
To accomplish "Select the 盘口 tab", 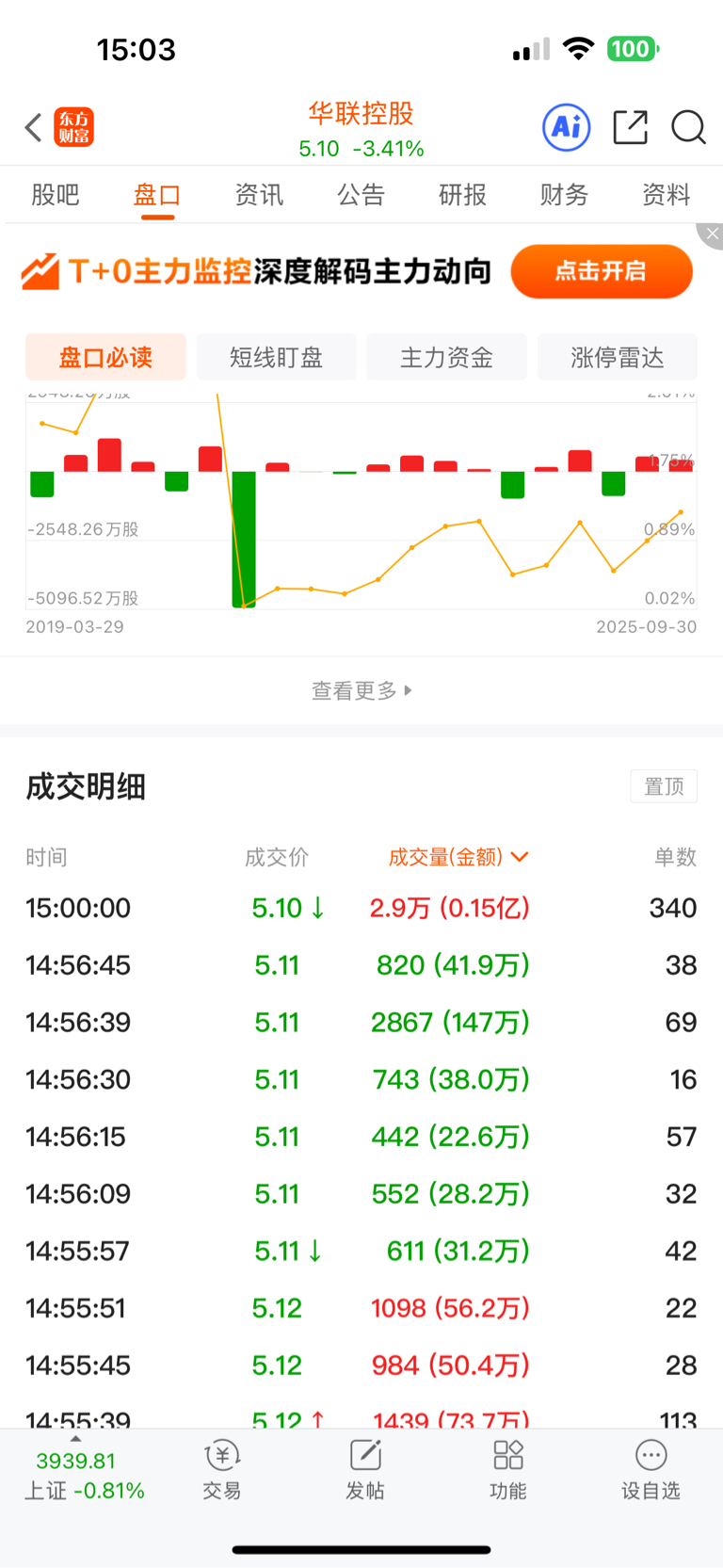I will click(x=157, y=195).
